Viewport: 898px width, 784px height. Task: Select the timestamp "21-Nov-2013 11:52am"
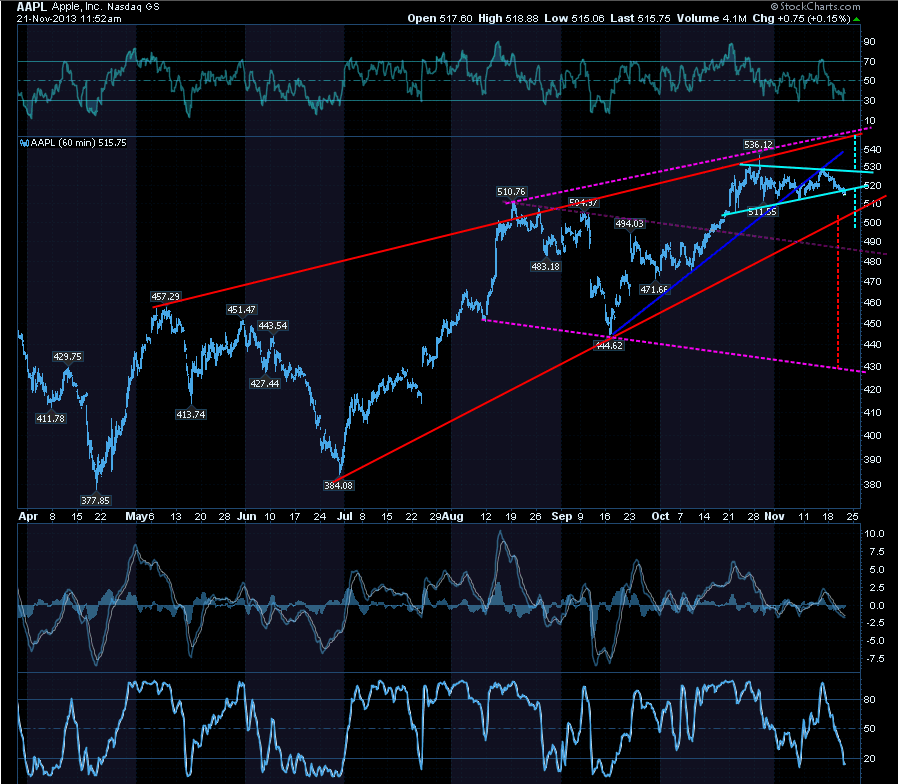69,18
